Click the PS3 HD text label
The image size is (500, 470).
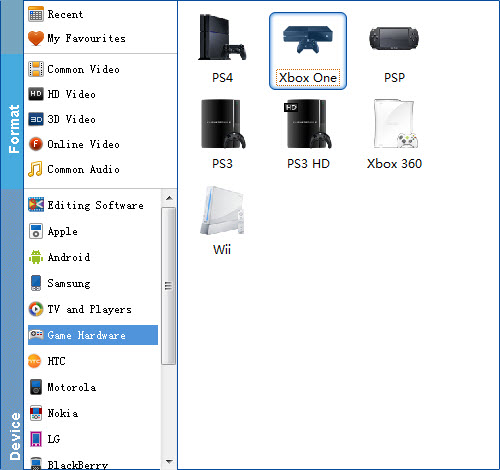click(308, 164)
